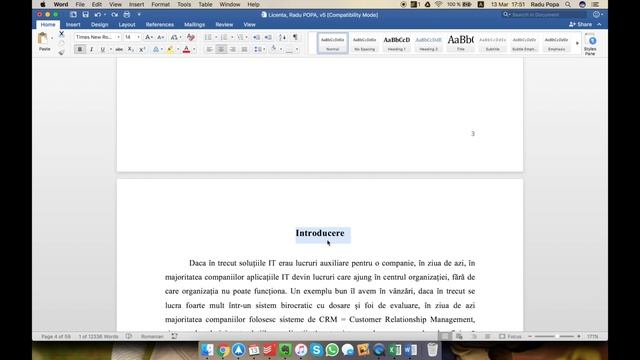Screen dimensions: 640x360
Task: Decrease font size with the smaller A icon
Action: (x=160, y=37)
